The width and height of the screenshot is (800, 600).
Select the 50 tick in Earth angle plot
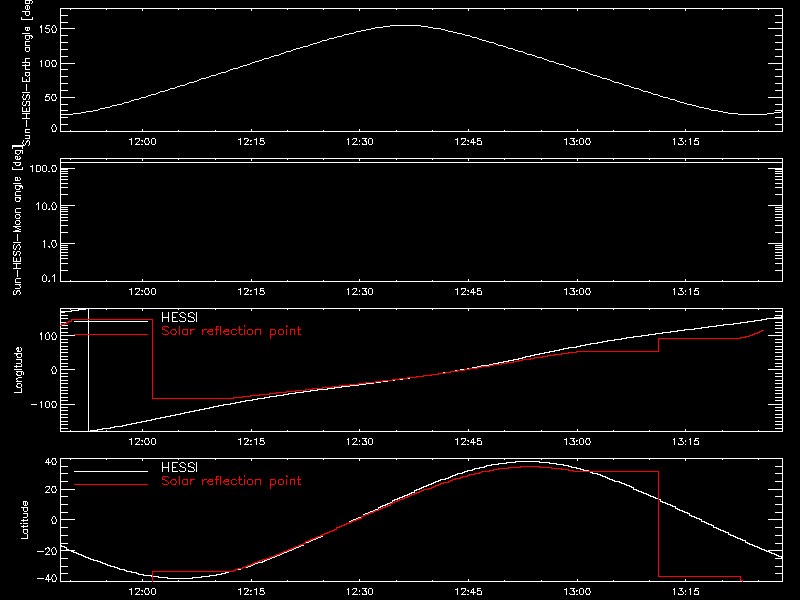[51, 97]
